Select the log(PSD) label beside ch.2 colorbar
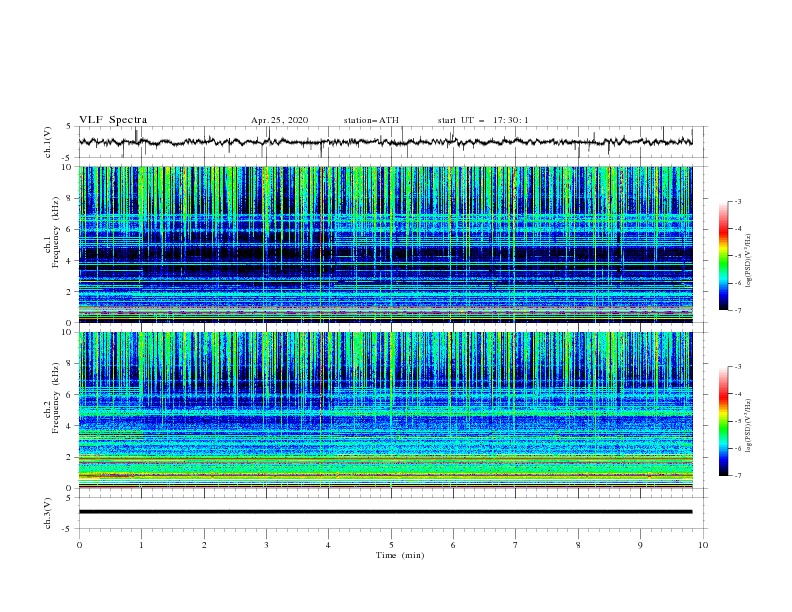Viewport: 792px width, 612px height. point(749,426)
